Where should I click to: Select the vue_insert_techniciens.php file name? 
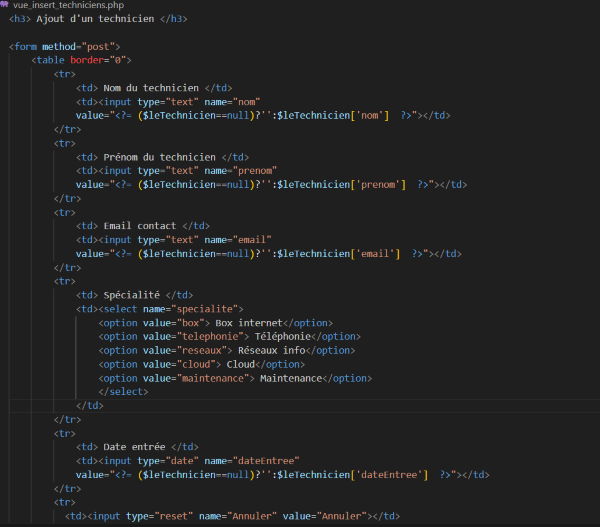pyautogui.click(x=68, y=5)
